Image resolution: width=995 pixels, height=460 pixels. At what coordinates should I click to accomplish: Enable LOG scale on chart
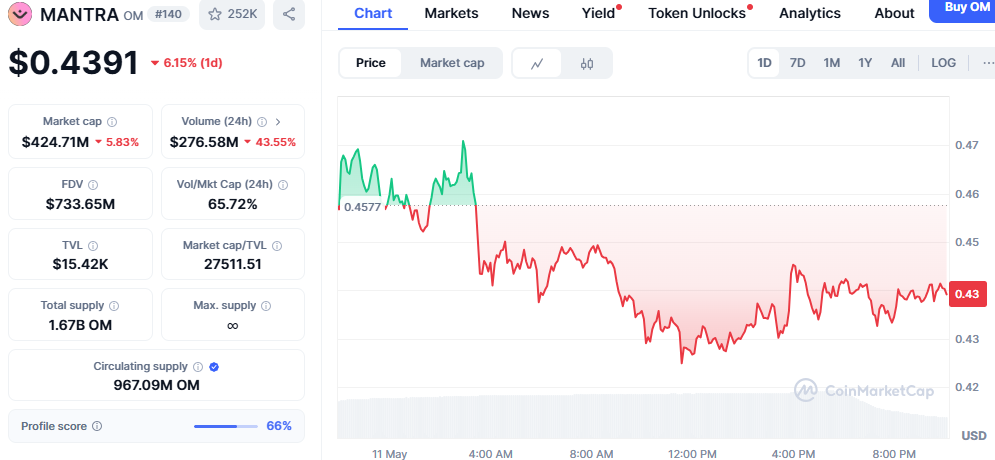click(x=943, y=63)
